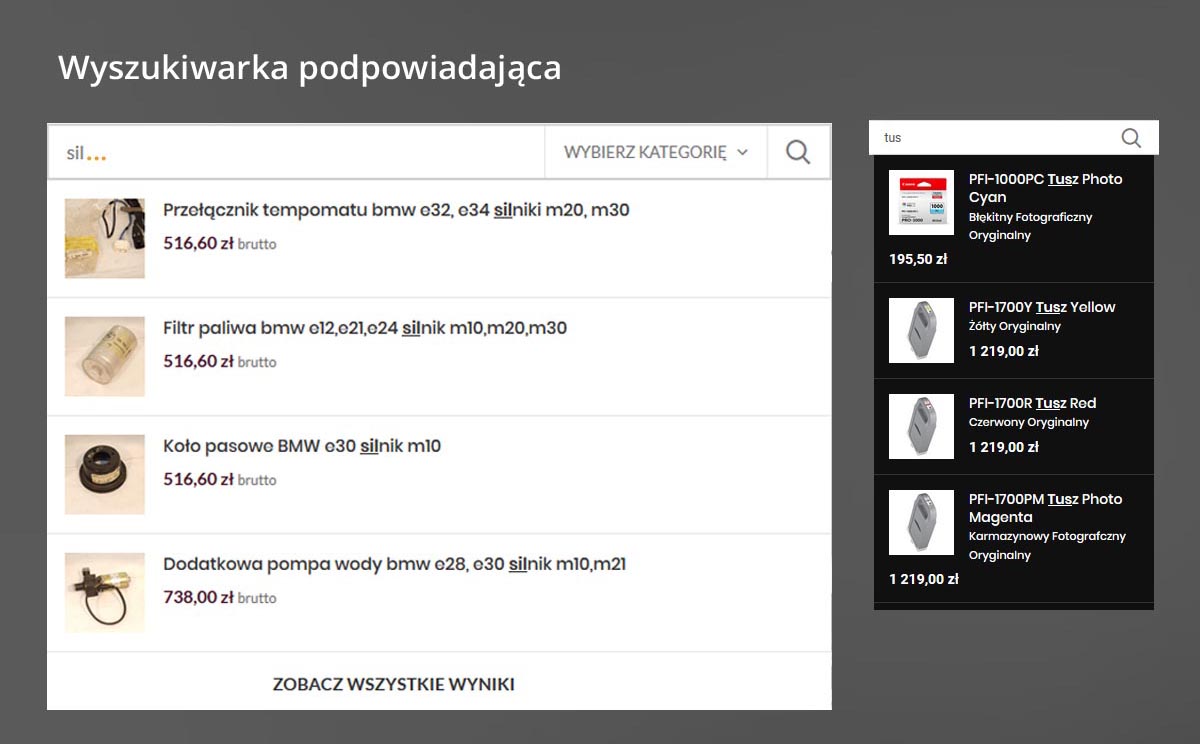The image size is (1200, 744).
Task: Select thumbnail of Przełącznik tempomatu product
Action: (105, 238)
